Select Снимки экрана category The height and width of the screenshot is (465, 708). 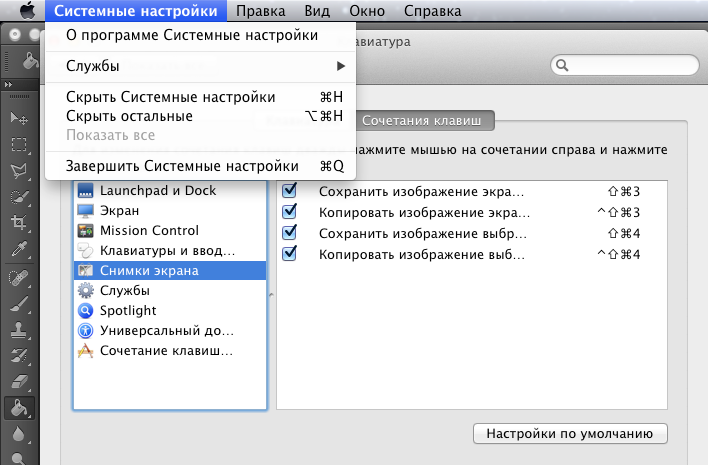pos(170,270)
